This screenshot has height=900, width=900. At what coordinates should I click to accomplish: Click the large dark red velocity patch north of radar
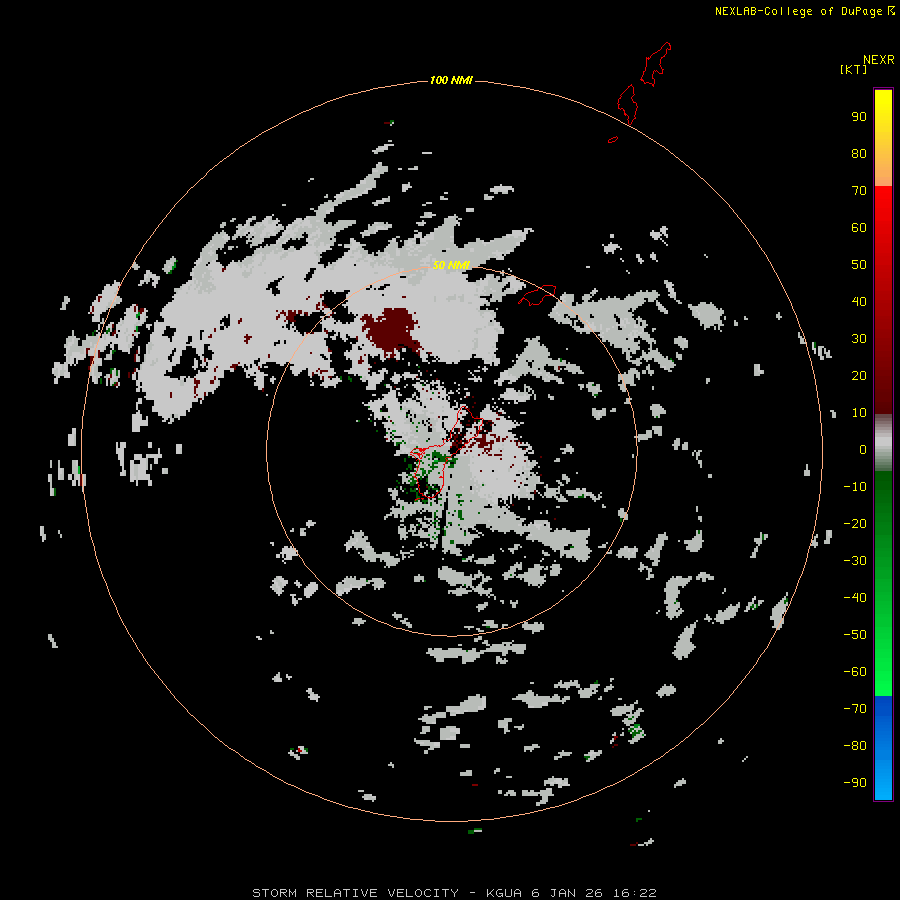coord(392,330)
